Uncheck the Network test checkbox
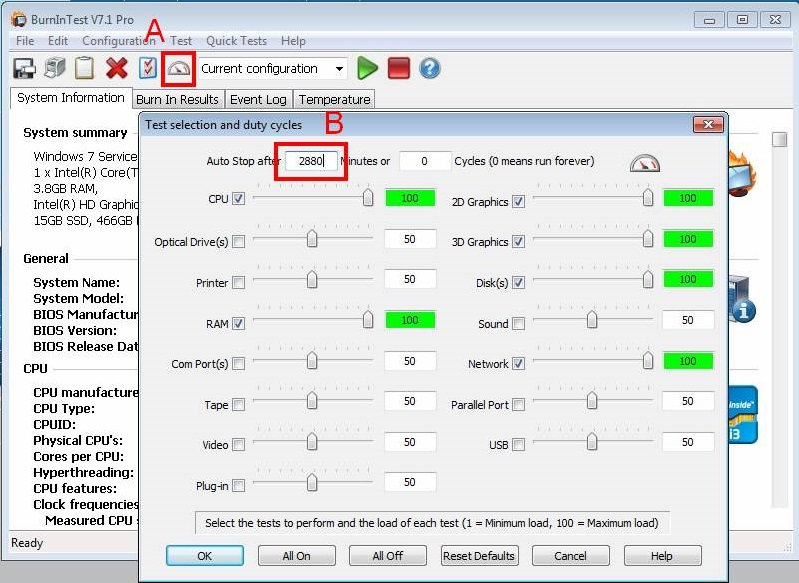This screenshot has height=583, width=799. (518, 363)
